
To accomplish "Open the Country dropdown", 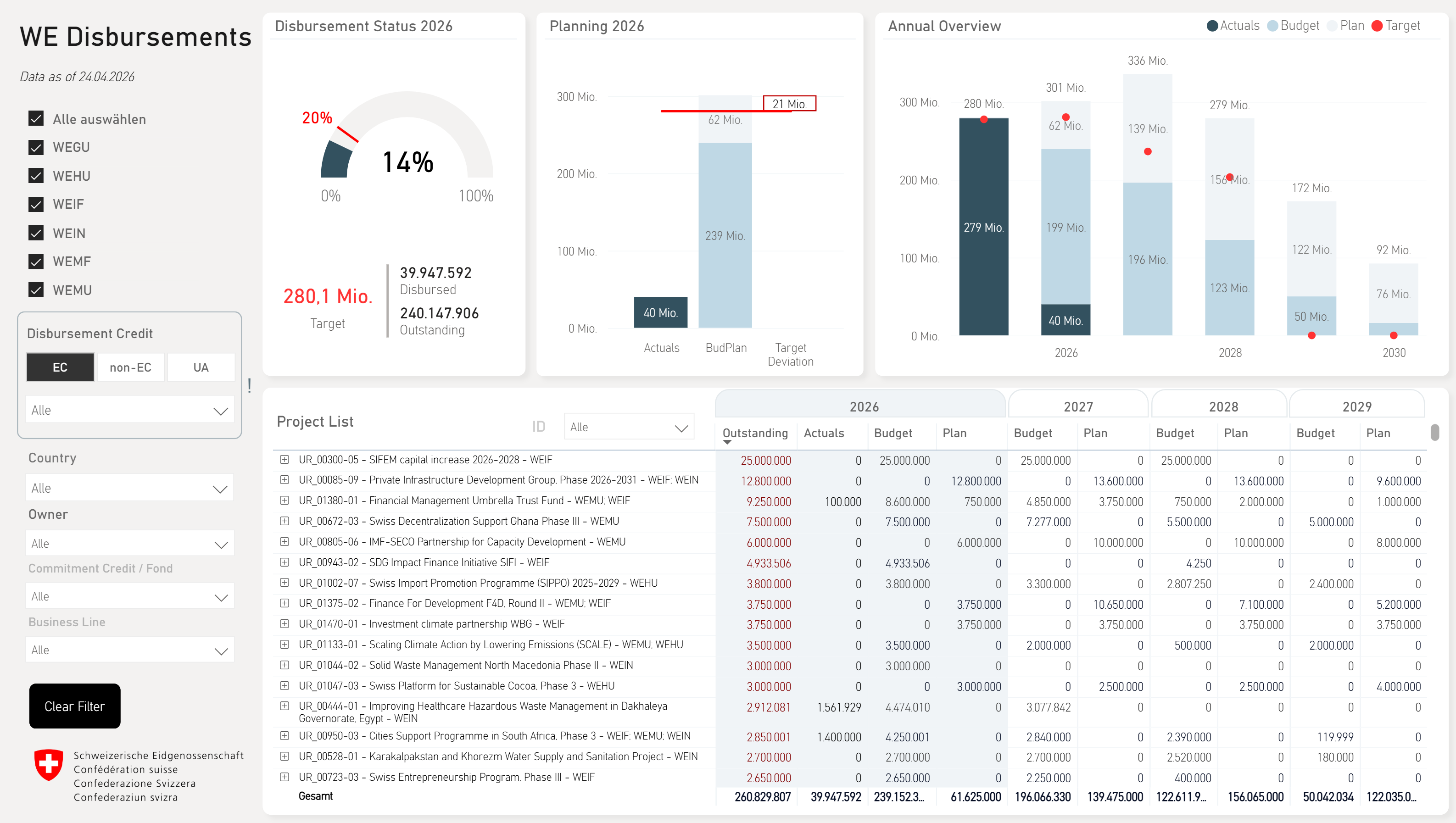I will [x=129, y=488].
